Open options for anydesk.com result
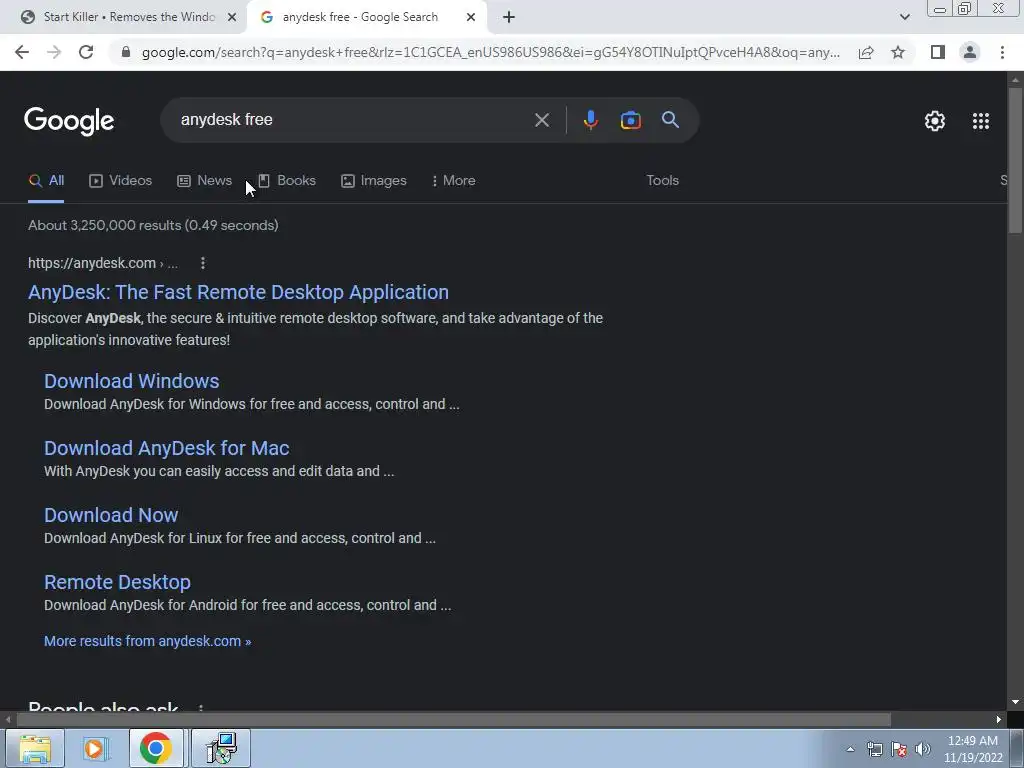This screenshot has width=1024, height=768. point(202,263)
